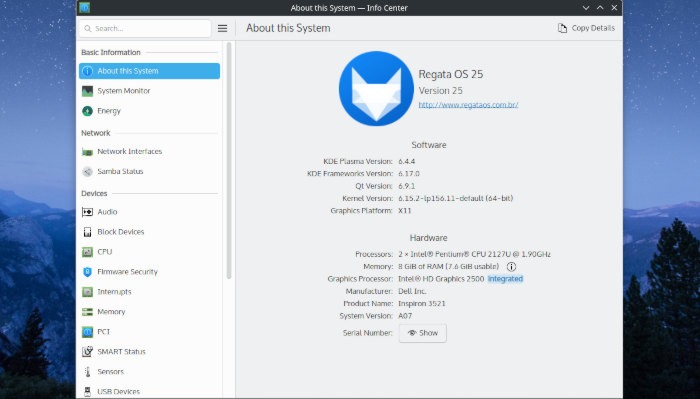
Task: Click the Interrupts icon
Action: pos(88,292)
